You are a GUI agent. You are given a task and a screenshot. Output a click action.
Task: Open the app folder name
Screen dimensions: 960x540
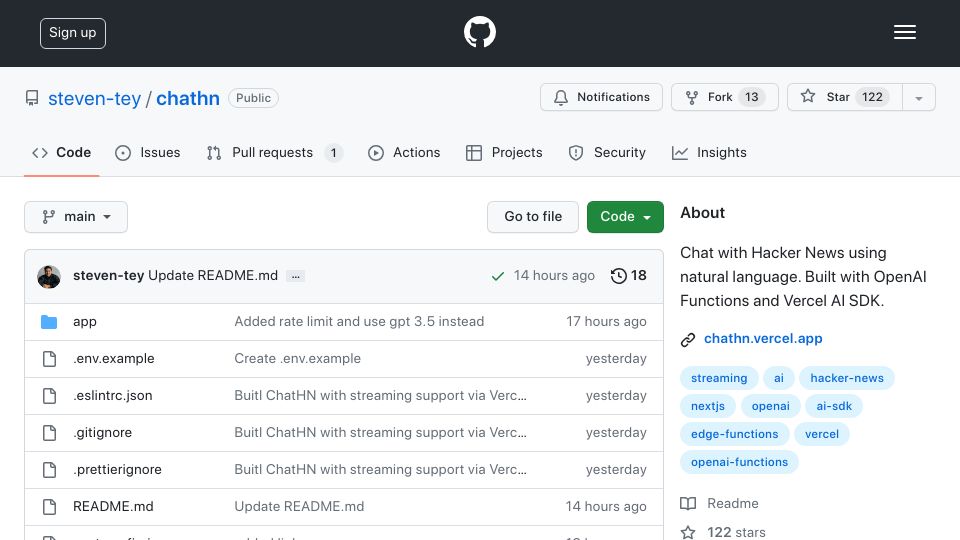coord(84,322)
